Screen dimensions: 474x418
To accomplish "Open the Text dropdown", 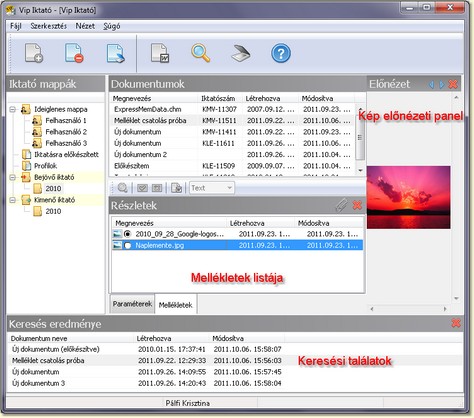I will 212,188.
